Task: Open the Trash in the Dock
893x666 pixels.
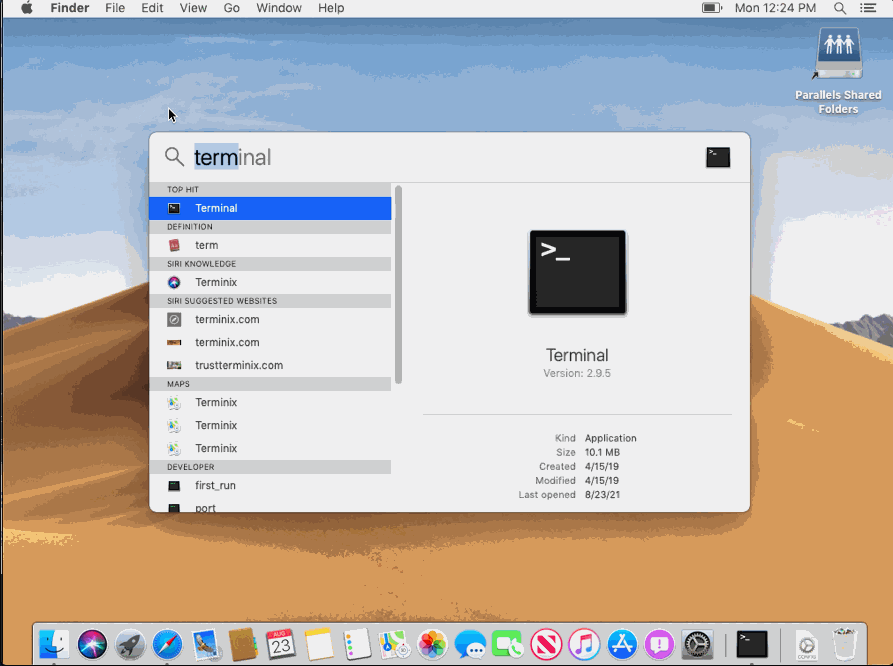Action: (845, 644)
